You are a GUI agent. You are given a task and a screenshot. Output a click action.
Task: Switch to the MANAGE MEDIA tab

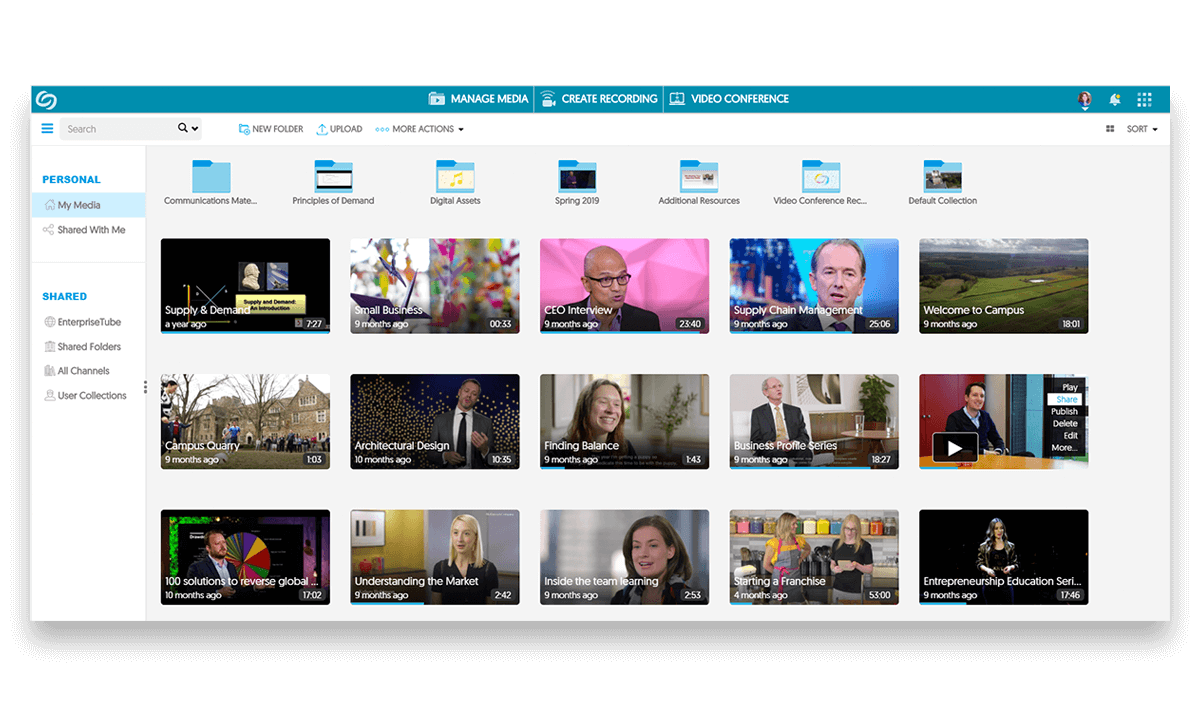tap(478, 99)
